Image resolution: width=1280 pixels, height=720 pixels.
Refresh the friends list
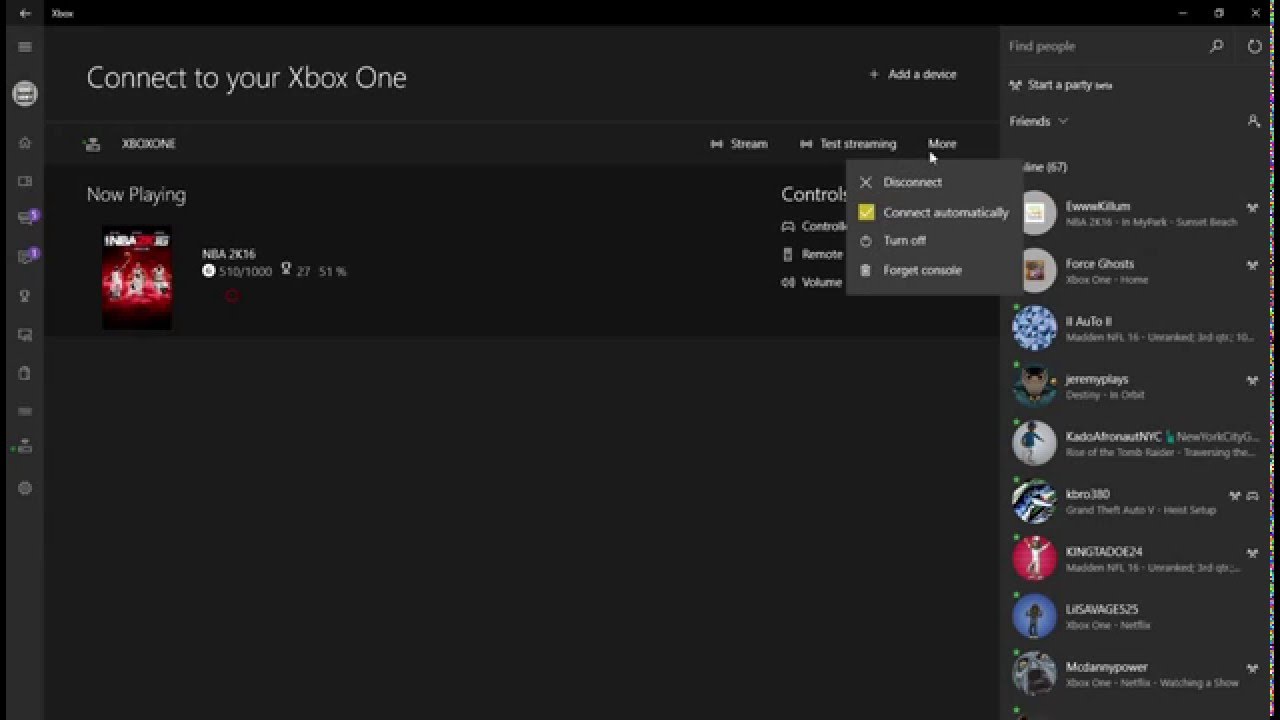pos(1254,46)
